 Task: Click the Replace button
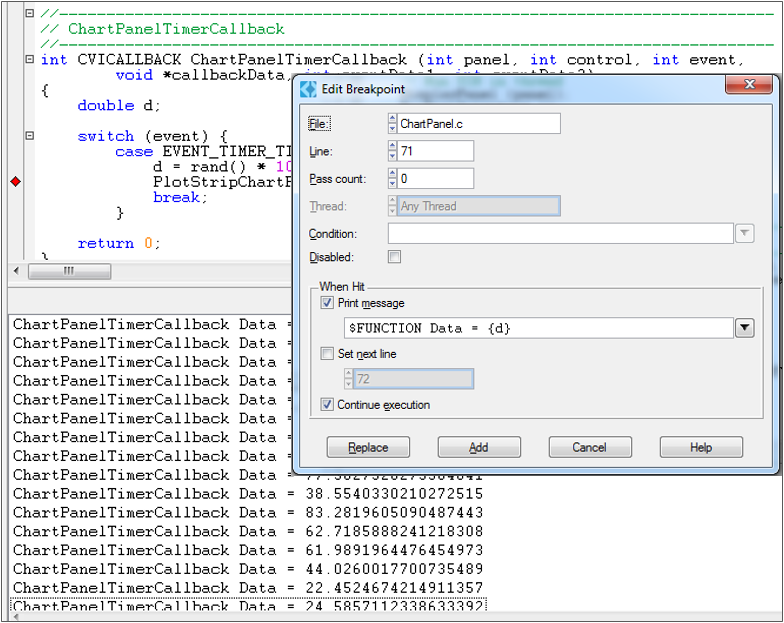click(368, 447)
